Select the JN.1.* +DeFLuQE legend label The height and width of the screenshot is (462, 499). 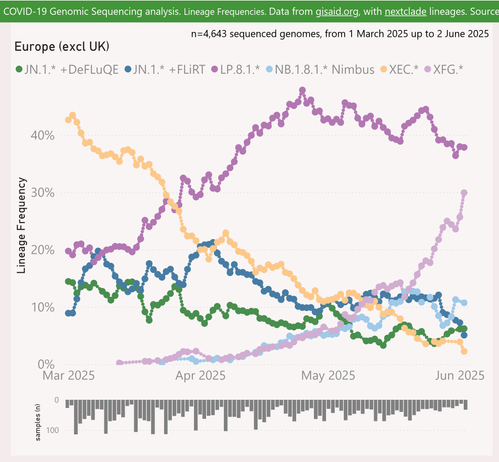point(71,70)
